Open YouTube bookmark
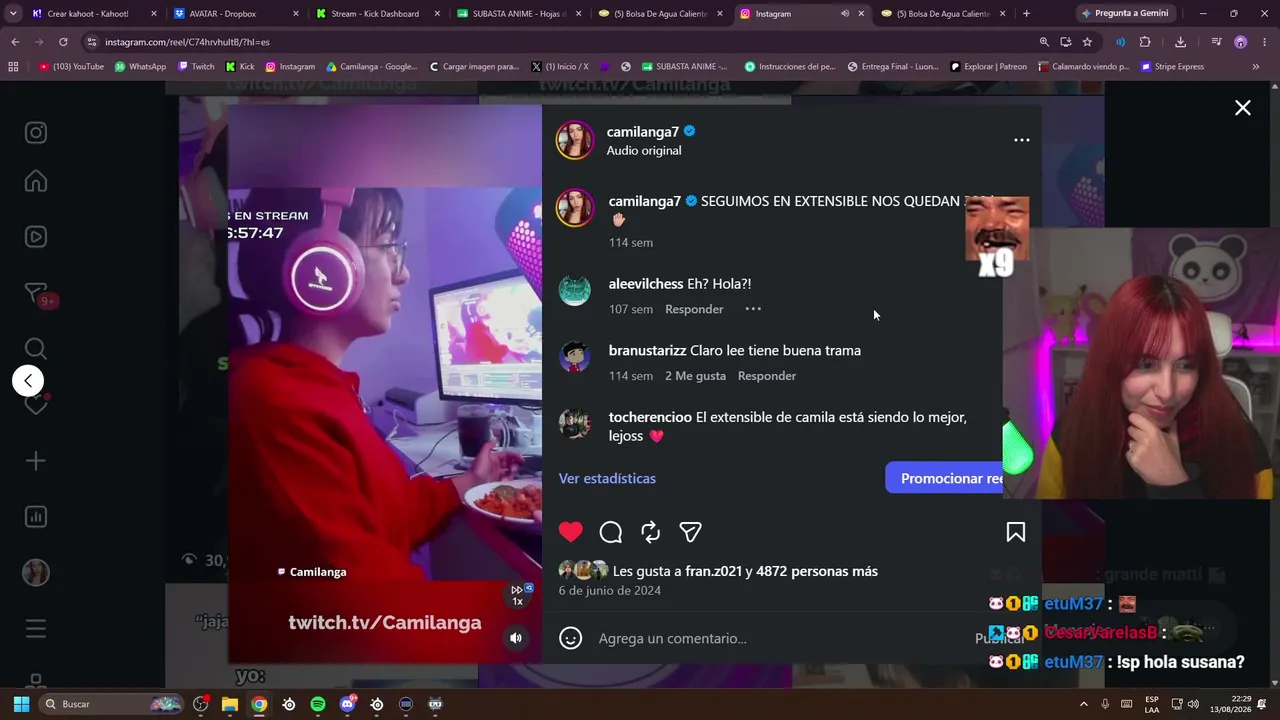 (x=71, y=67)
